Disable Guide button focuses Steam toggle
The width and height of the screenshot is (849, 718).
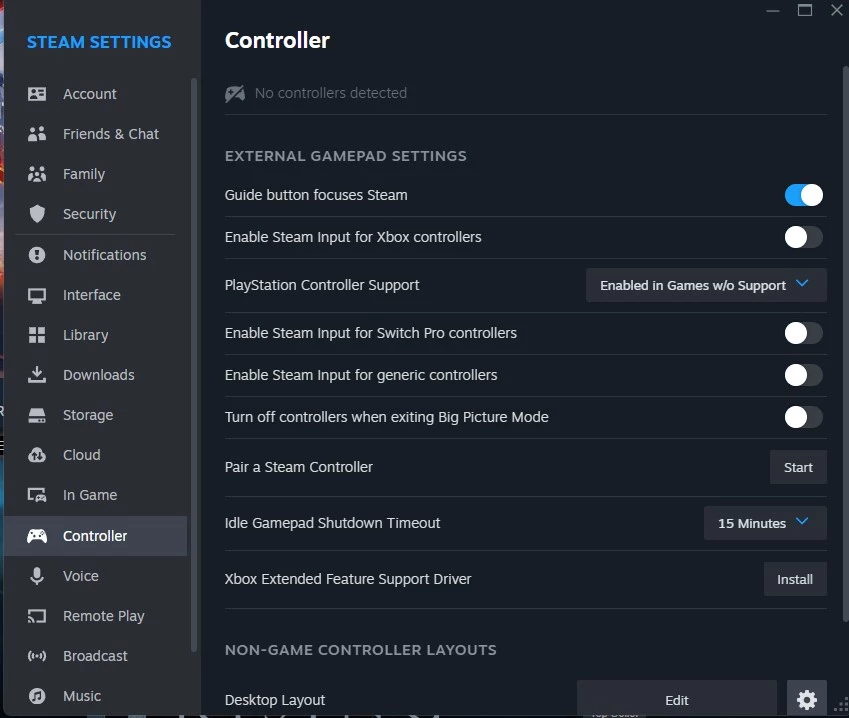(x=804, y=195)
